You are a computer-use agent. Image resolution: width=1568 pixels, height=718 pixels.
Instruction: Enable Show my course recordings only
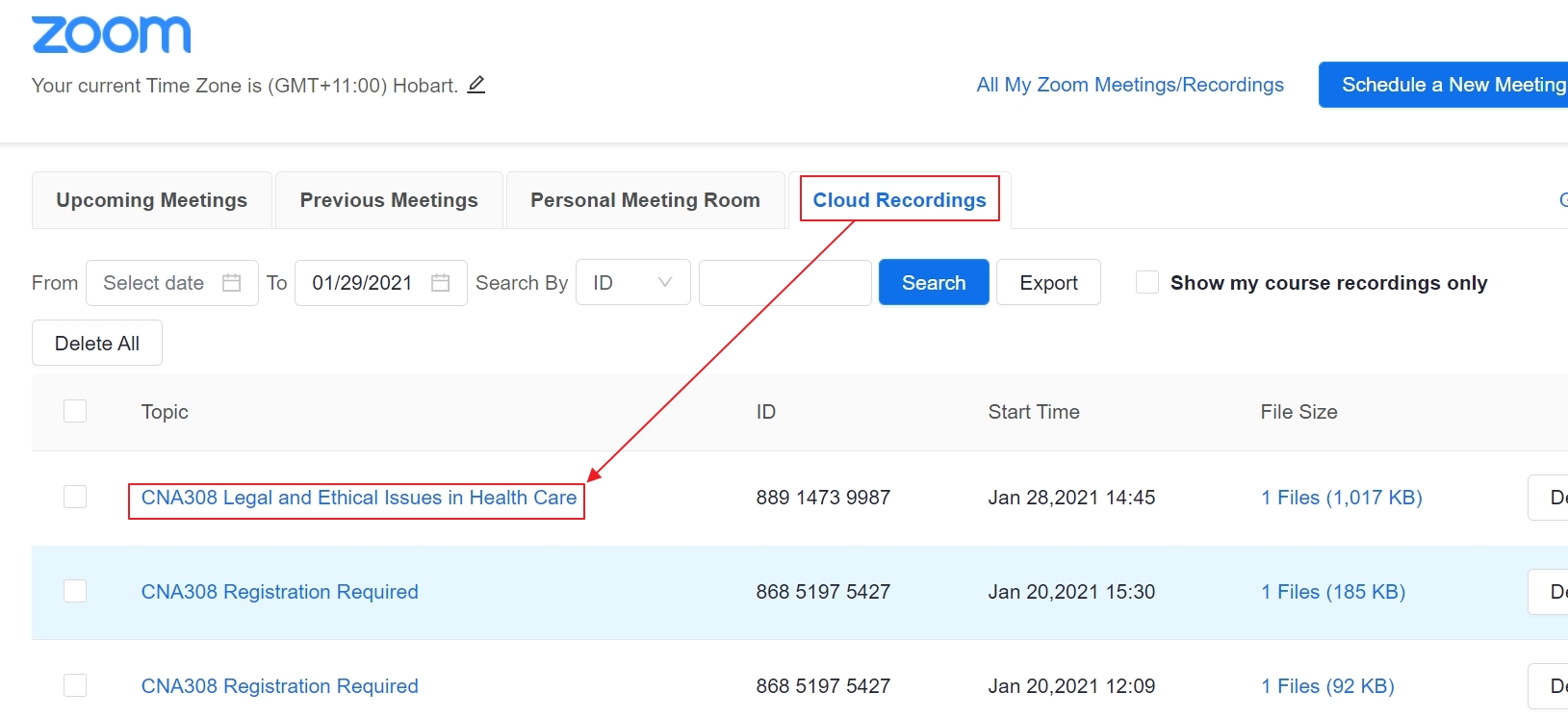pyautogui.click(x=1147, y=282)
